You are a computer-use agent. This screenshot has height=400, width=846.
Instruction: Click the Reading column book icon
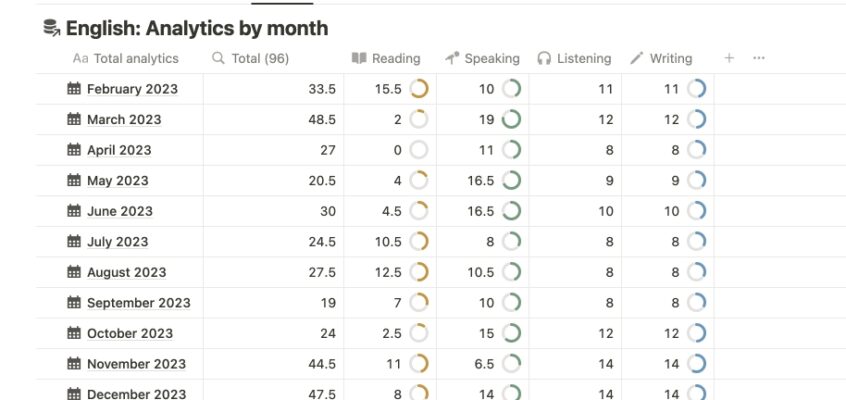point(359,58)
